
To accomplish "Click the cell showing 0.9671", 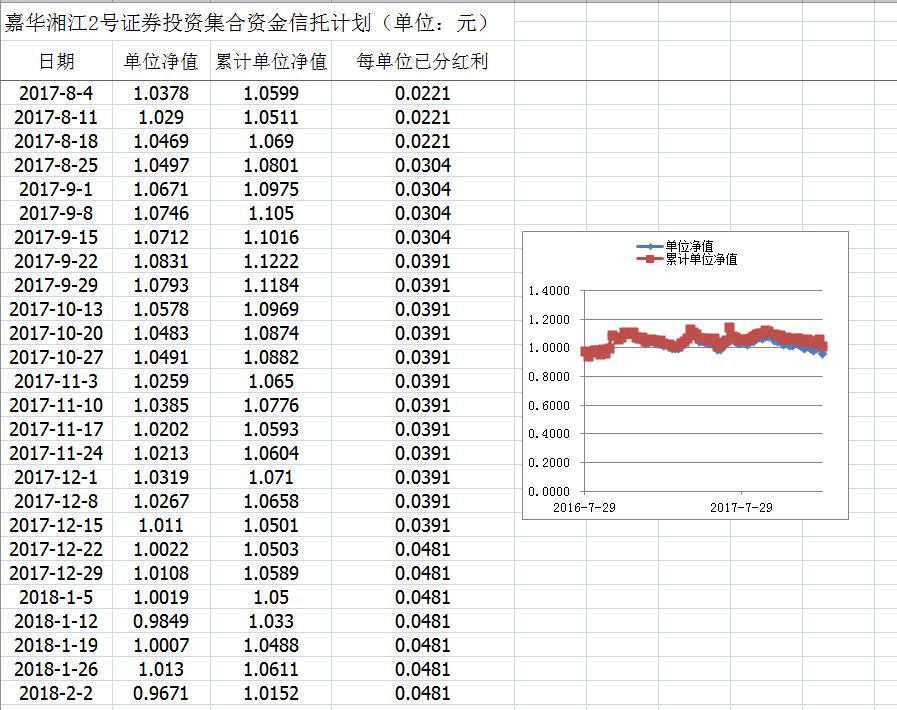I will click(x=160, y=693).
